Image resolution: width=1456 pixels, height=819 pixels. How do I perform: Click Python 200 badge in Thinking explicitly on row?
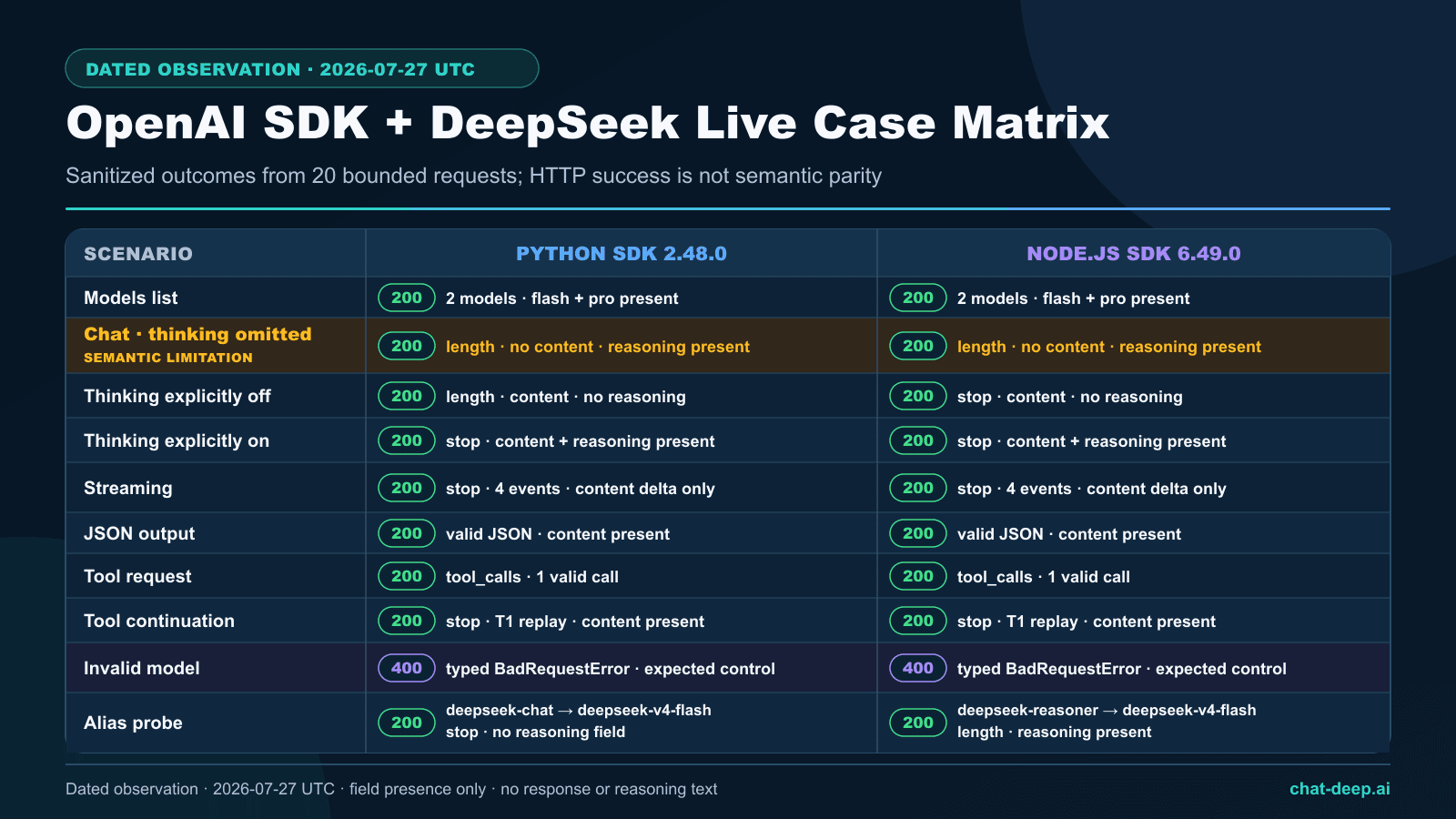click(407, 440)
